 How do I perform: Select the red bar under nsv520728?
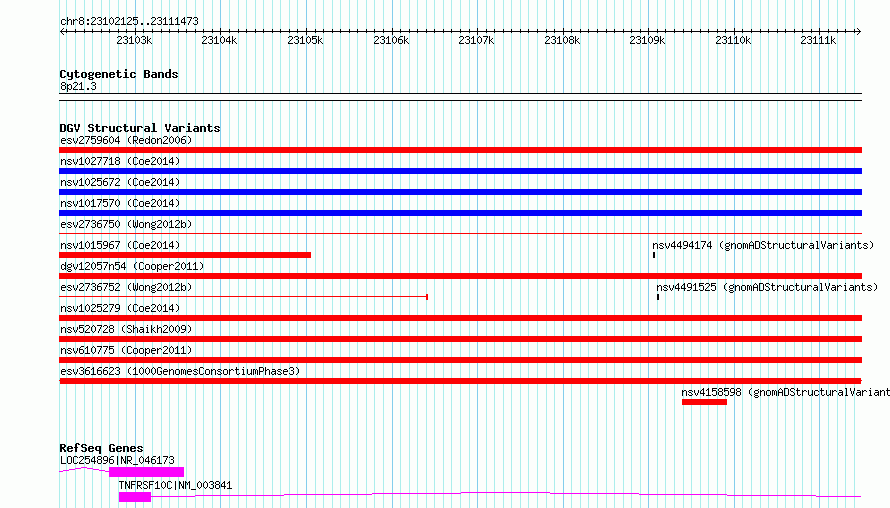[x=460, y=339]
